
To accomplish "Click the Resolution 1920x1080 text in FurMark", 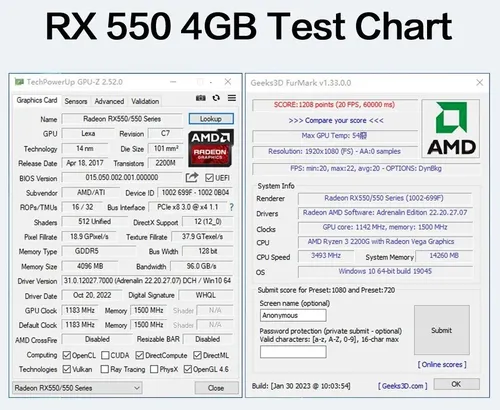I will (x=335, y=152).
